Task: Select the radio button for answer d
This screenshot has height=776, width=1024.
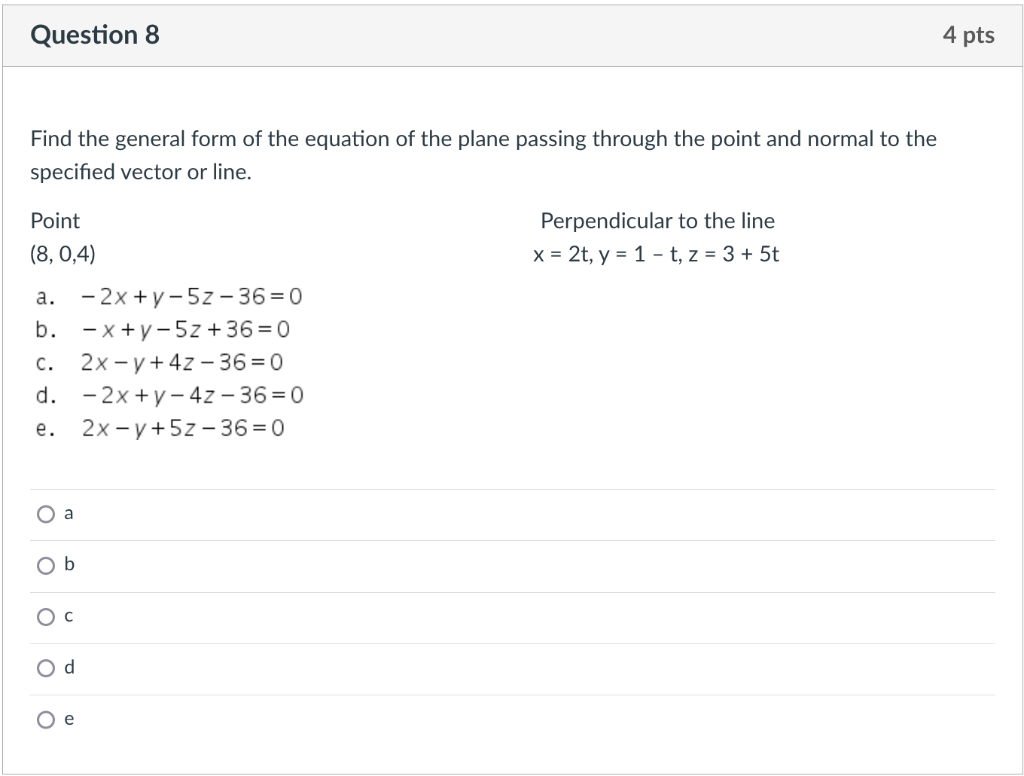Action: click(x=46, y=668)
